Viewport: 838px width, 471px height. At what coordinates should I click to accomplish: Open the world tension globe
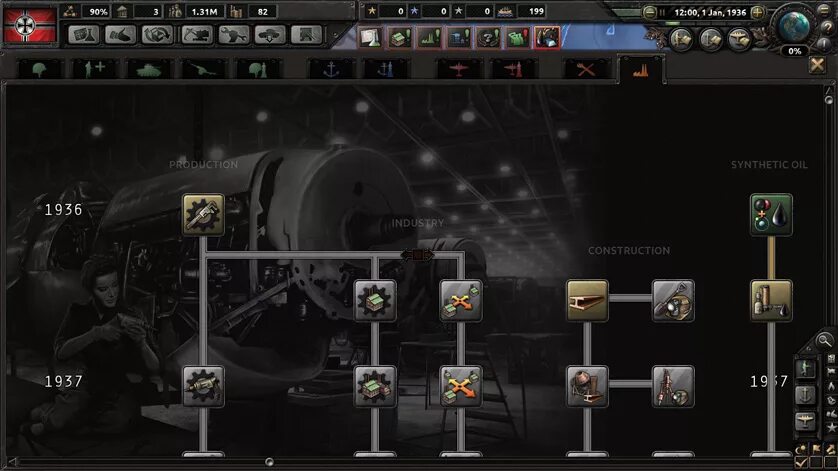794,26
